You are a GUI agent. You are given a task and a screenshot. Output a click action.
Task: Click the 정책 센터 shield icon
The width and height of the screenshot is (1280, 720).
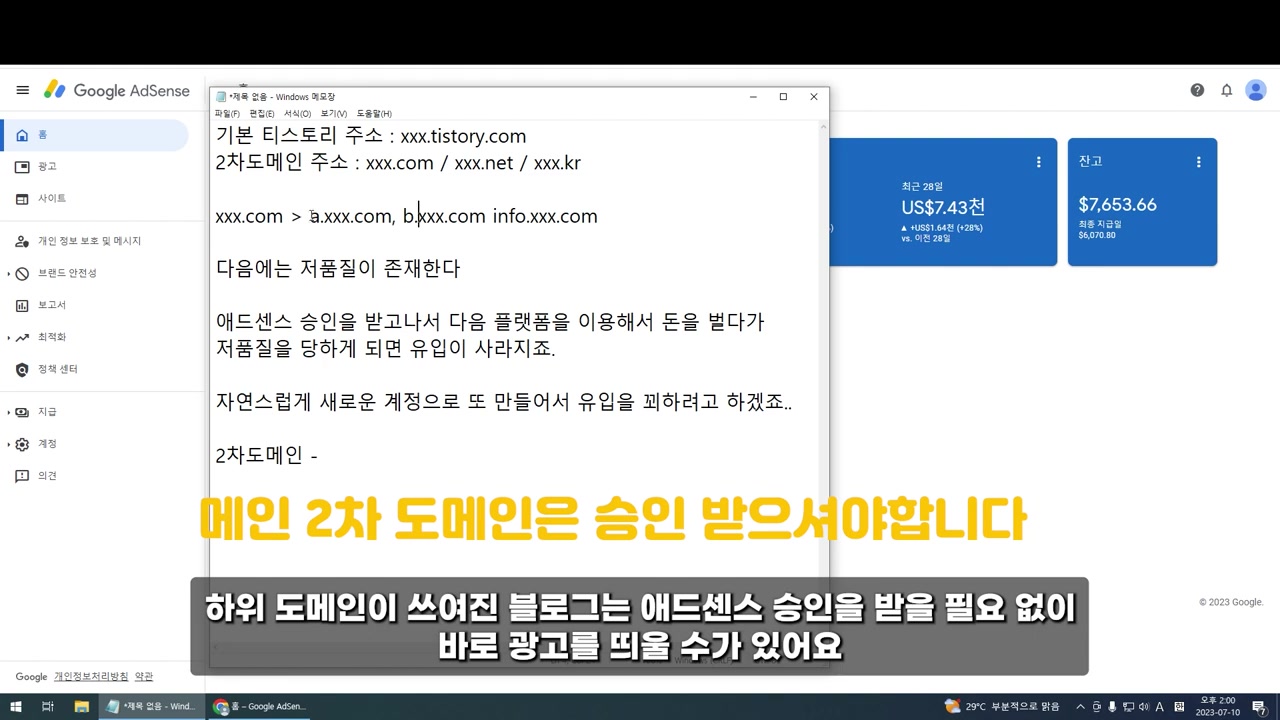22,370
